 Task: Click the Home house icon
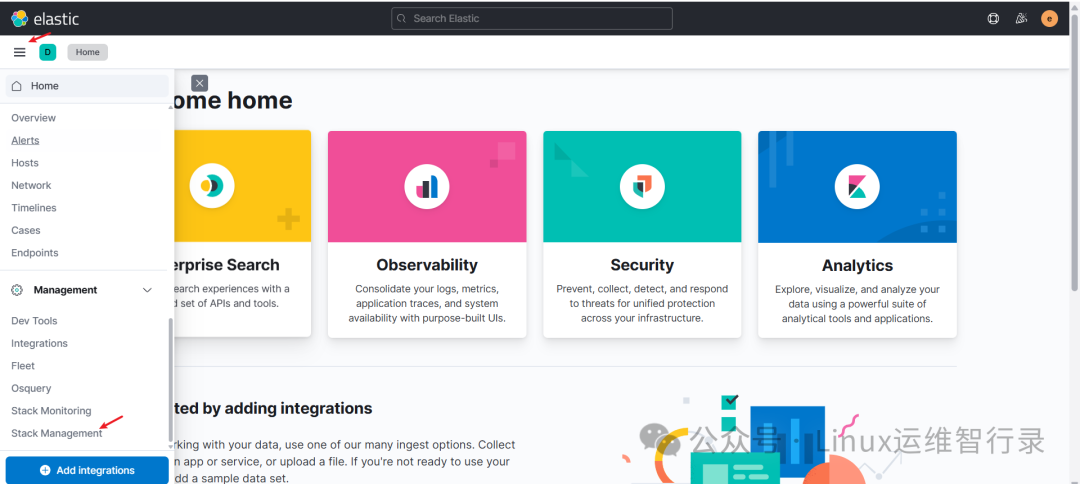pyautogui.click(x=17, y=86)
